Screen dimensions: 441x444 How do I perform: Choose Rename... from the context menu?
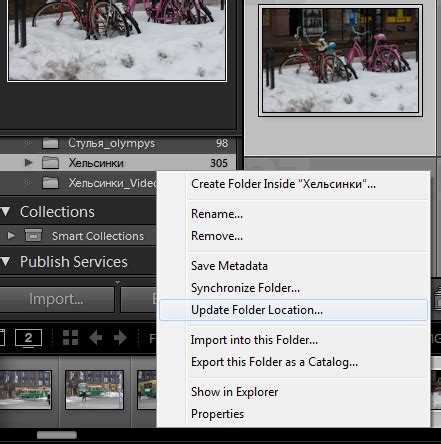(293, 214)
